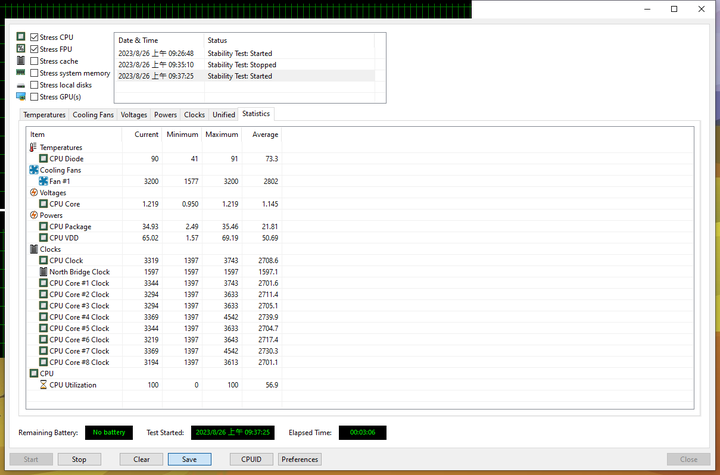Click the Save button
The height and width of the screenshot is (475, 720).
(189, 459)
